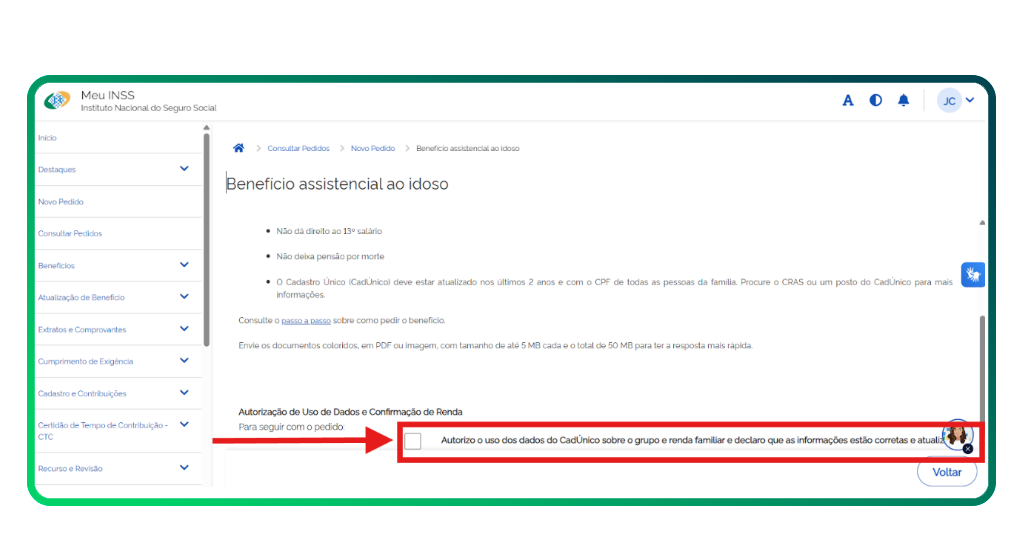Expand the Benefícios sidebar section
1024x536 pixels.
184,264
